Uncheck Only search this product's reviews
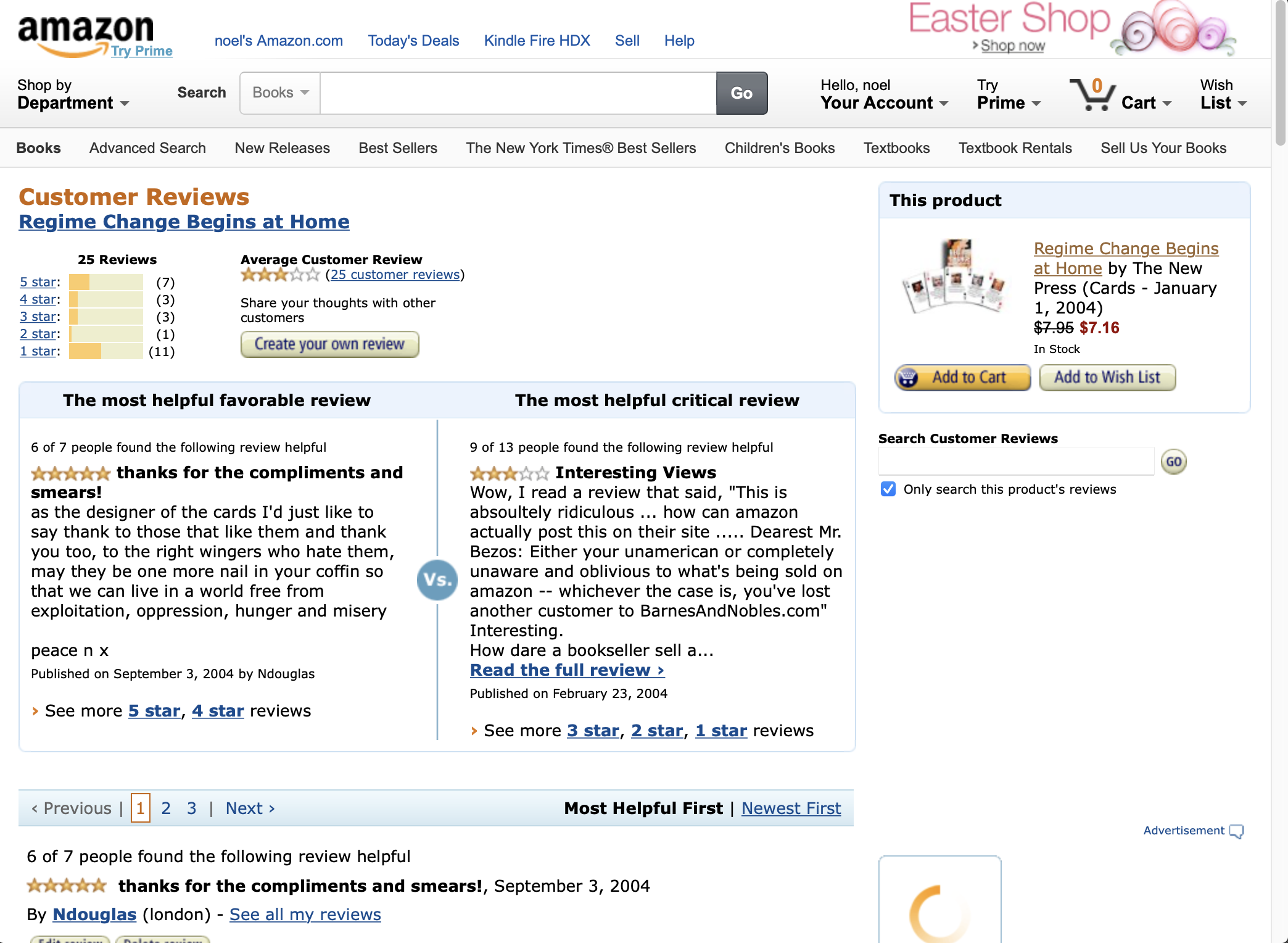The height and width of the screenshot is (943, 1288). coord(887,489)
